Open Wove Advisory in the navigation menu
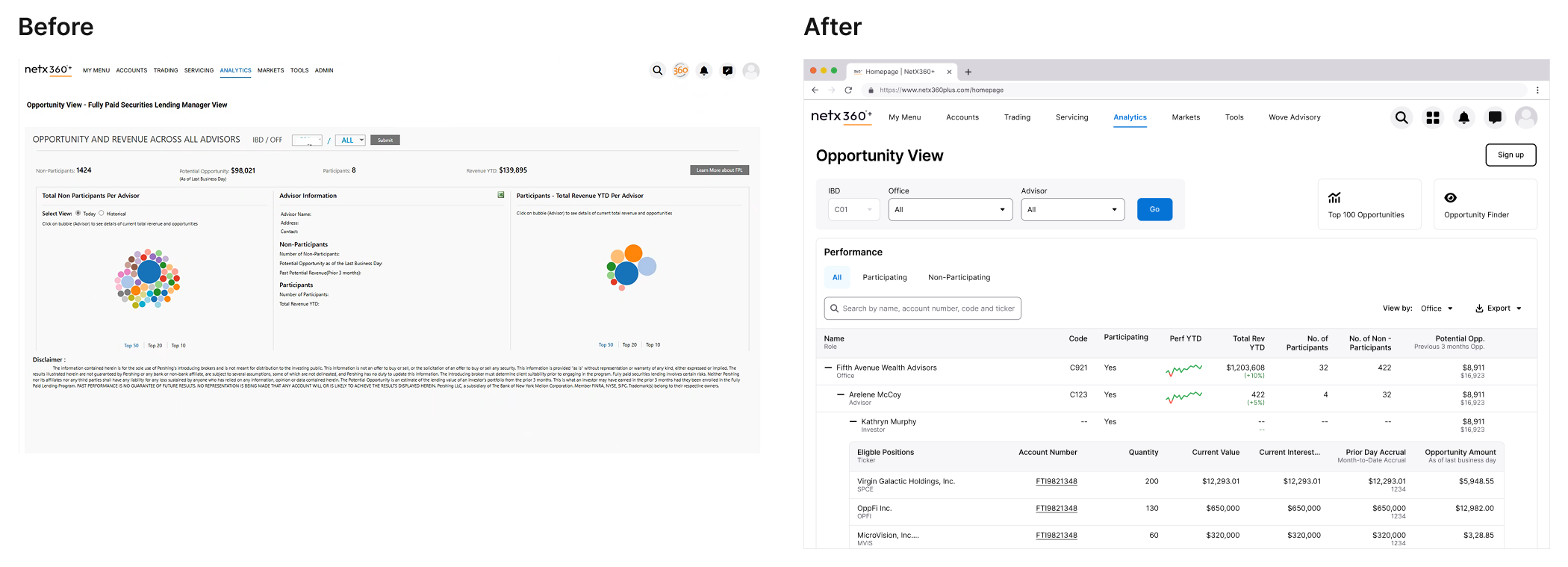 1294,117
